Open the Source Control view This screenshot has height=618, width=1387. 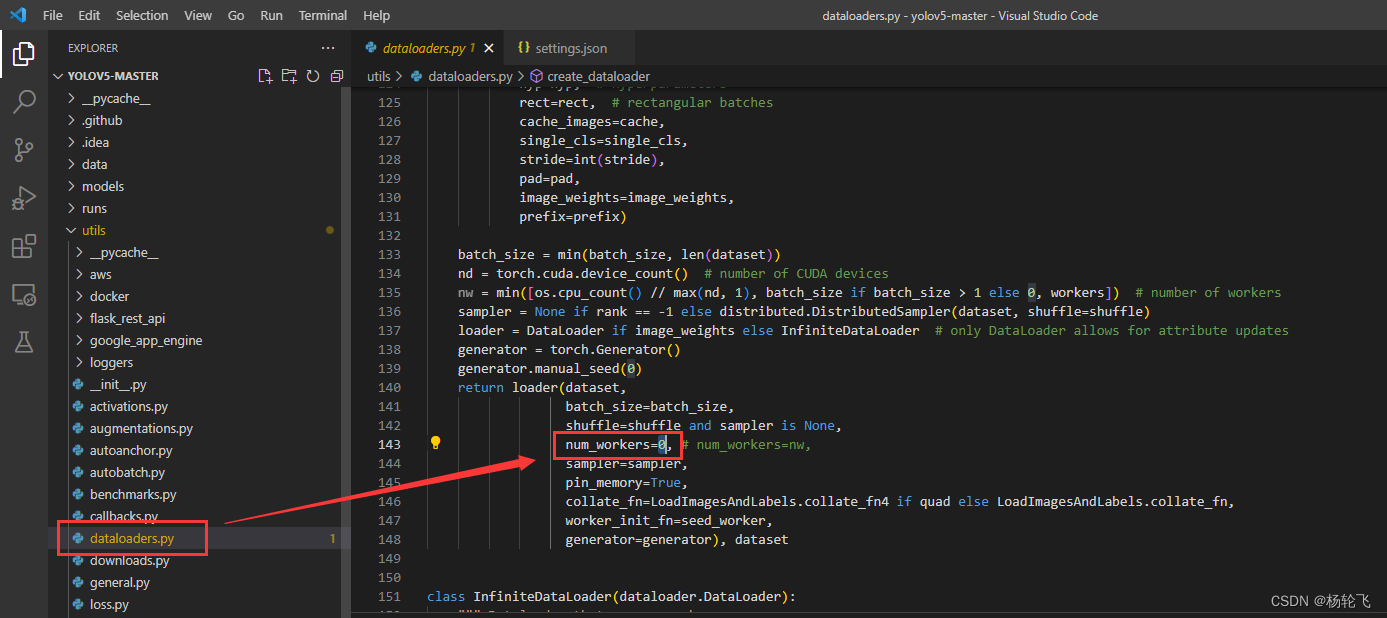click(24, 150)
